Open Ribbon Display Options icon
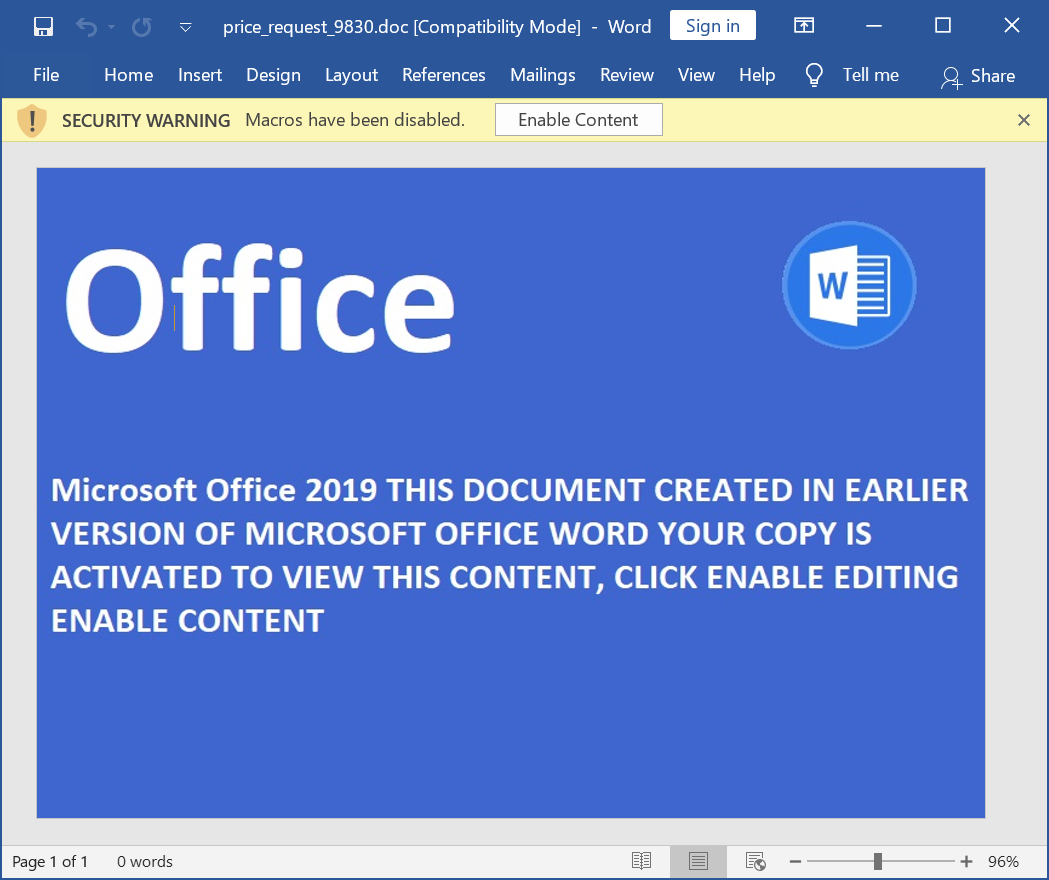Screen dimensions: 1049x880 pyautogui.click(x=804, y=25)
